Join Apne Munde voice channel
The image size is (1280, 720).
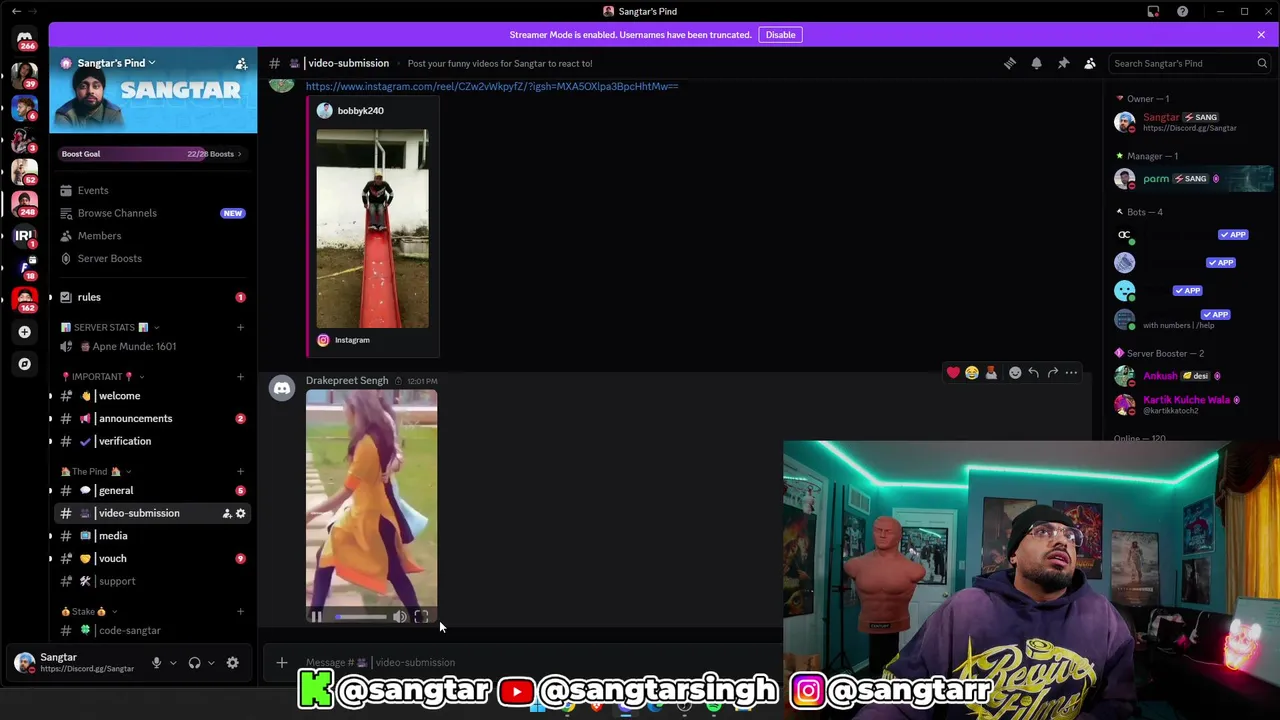pyautogui.click(x=153, y=346)
